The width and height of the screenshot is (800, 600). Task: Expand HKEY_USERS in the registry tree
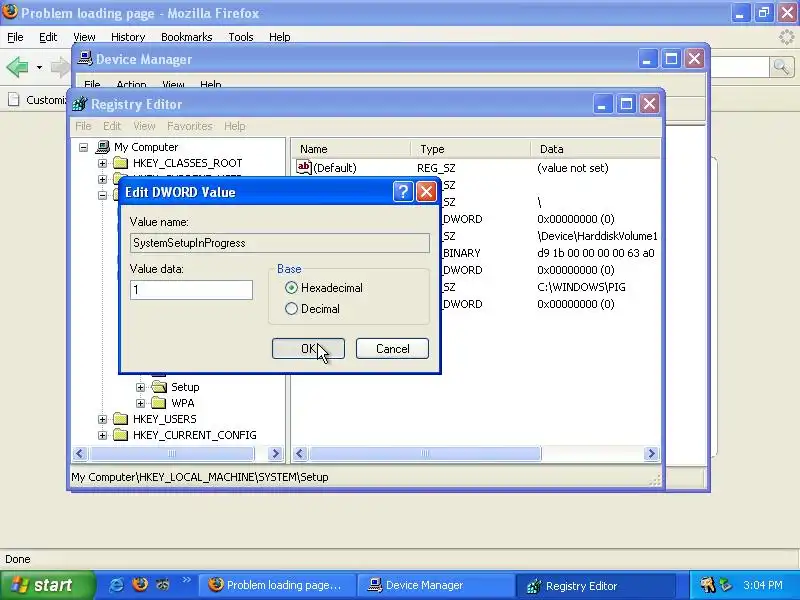(102, 419)
